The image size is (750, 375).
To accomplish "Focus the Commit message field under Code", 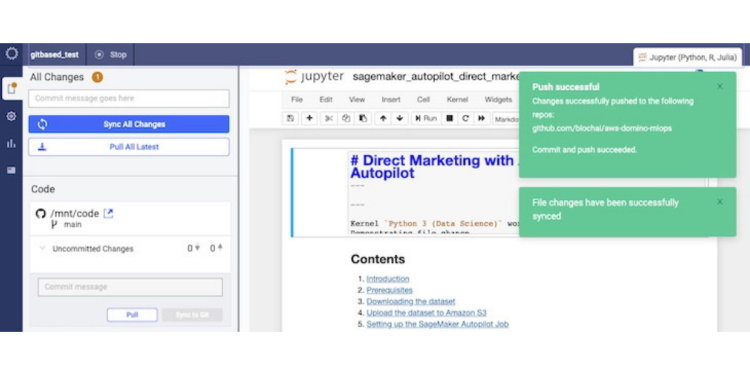I will (x=130, y=287).
